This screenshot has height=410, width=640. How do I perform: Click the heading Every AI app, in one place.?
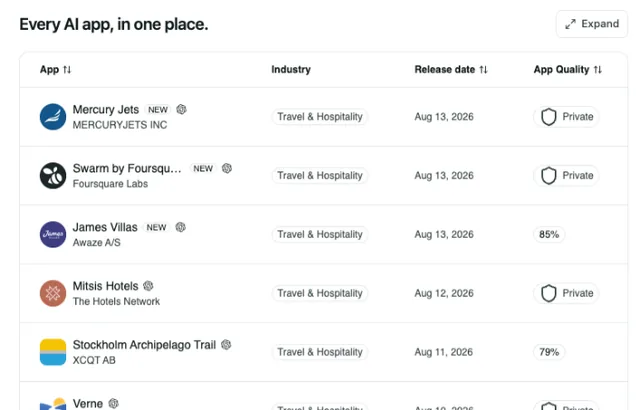[114, 24]
